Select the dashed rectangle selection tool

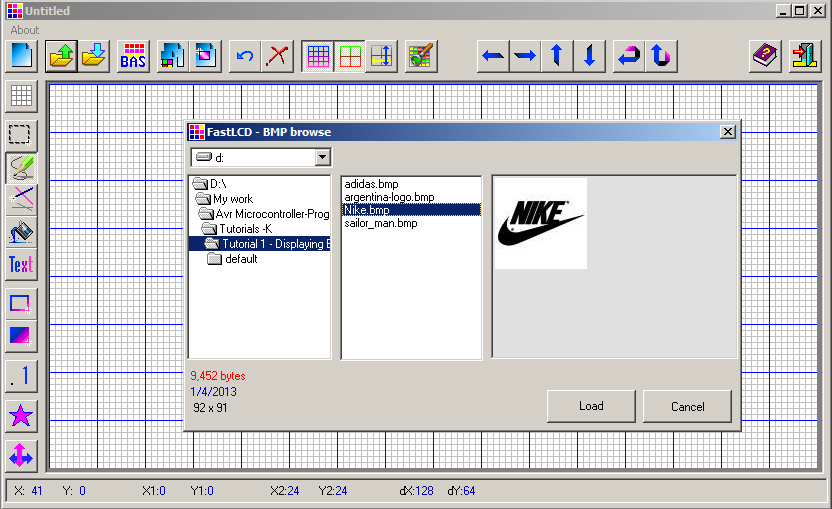tap(21, 135)
